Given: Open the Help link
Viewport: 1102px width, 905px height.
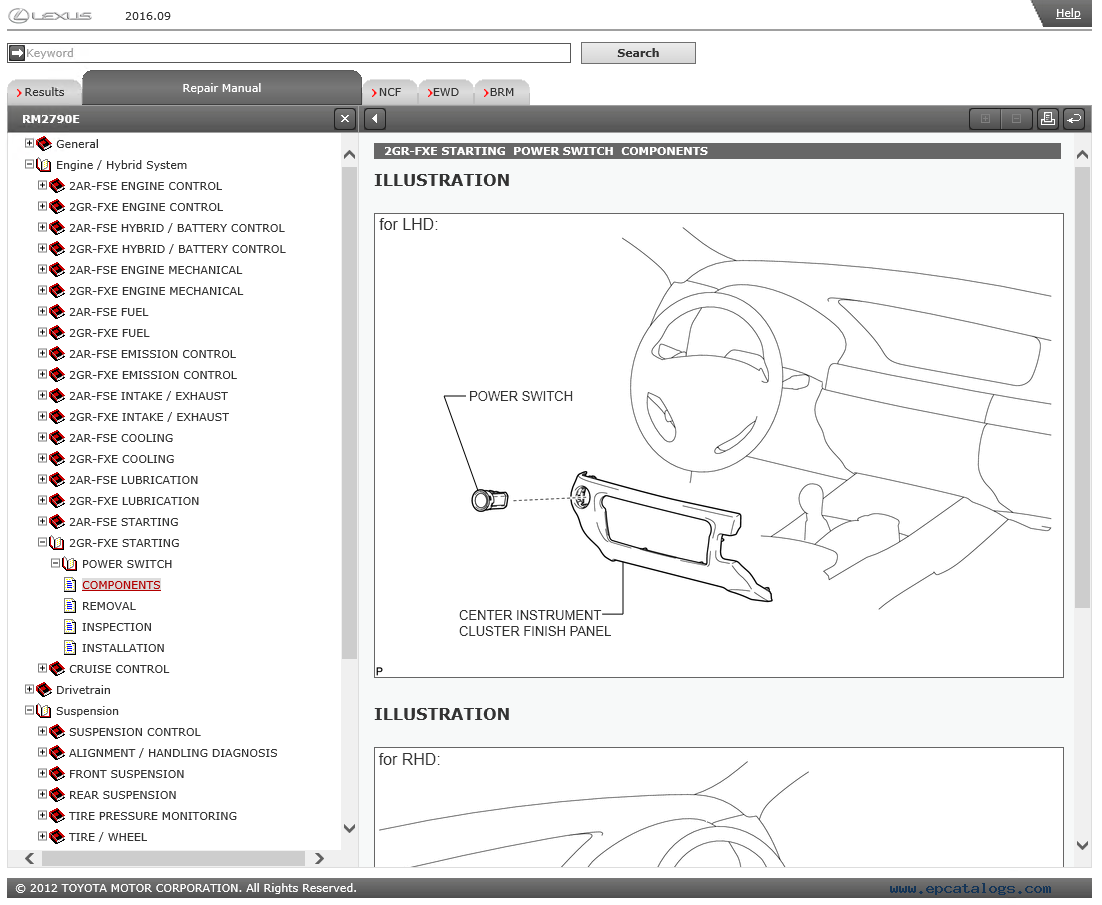Looking at the screenshot, I should [x=1068, y=13].
